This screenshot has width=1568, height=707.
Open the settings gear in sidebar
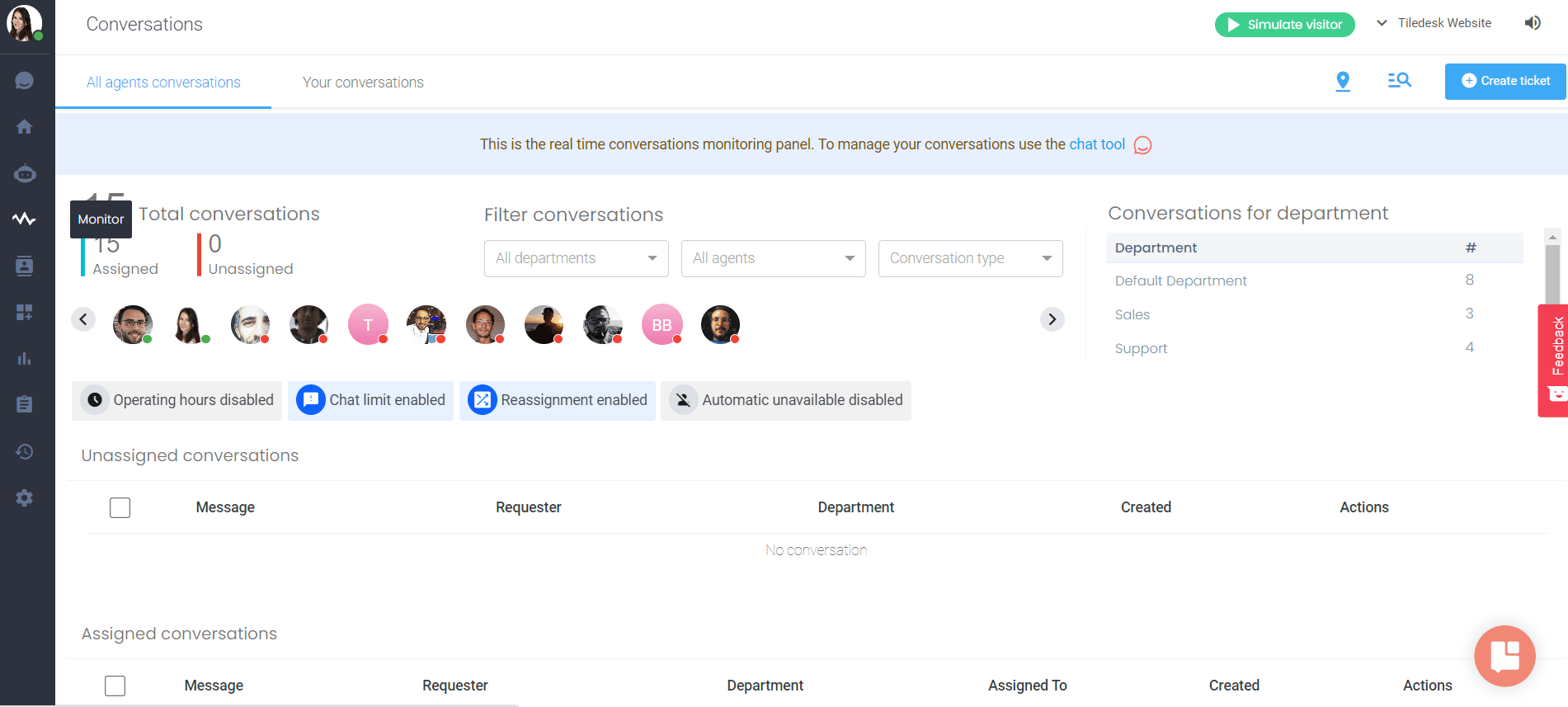[x=25, y=497]
